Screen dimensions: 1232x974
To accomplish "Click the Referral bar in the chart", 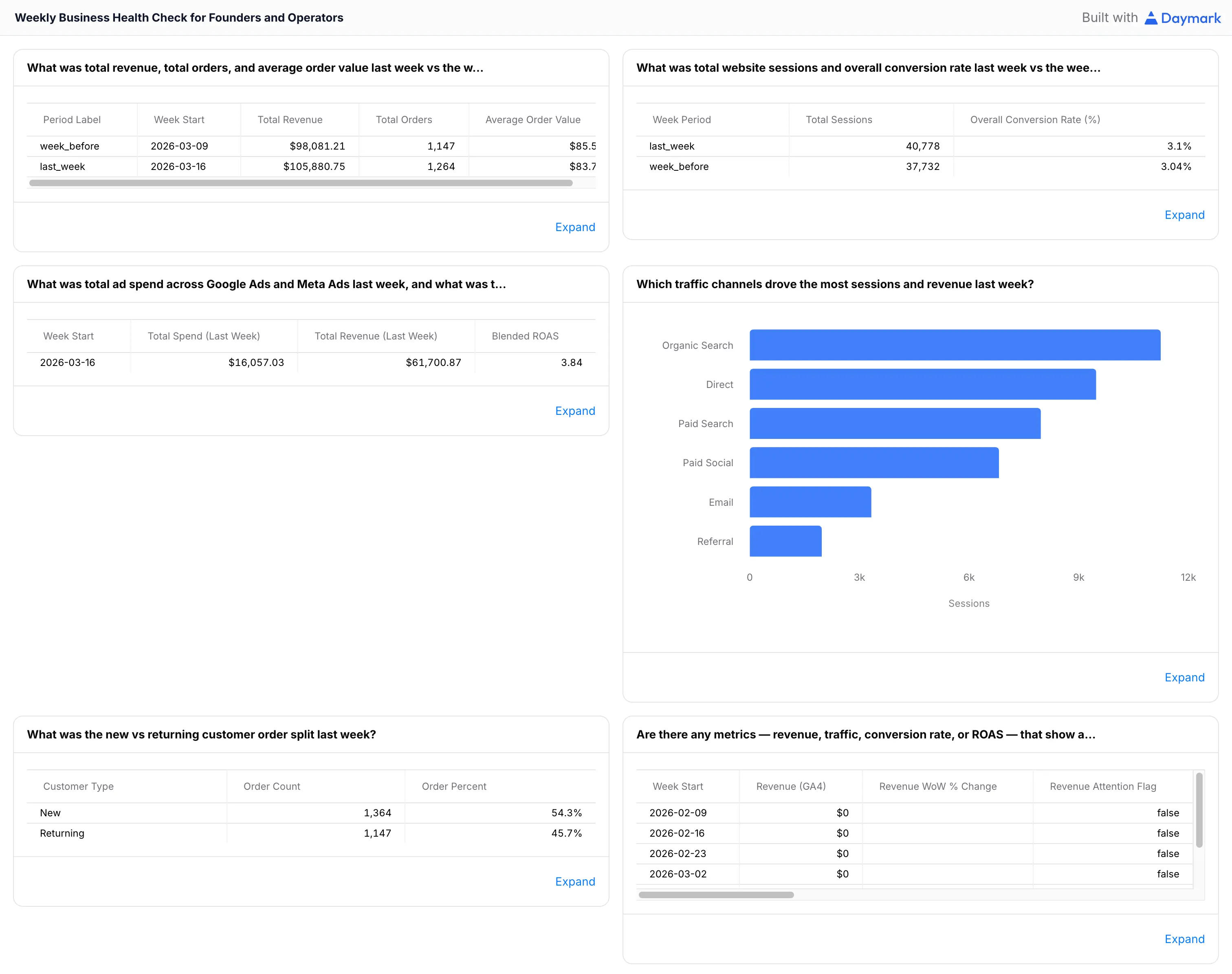I will [785, 541].
